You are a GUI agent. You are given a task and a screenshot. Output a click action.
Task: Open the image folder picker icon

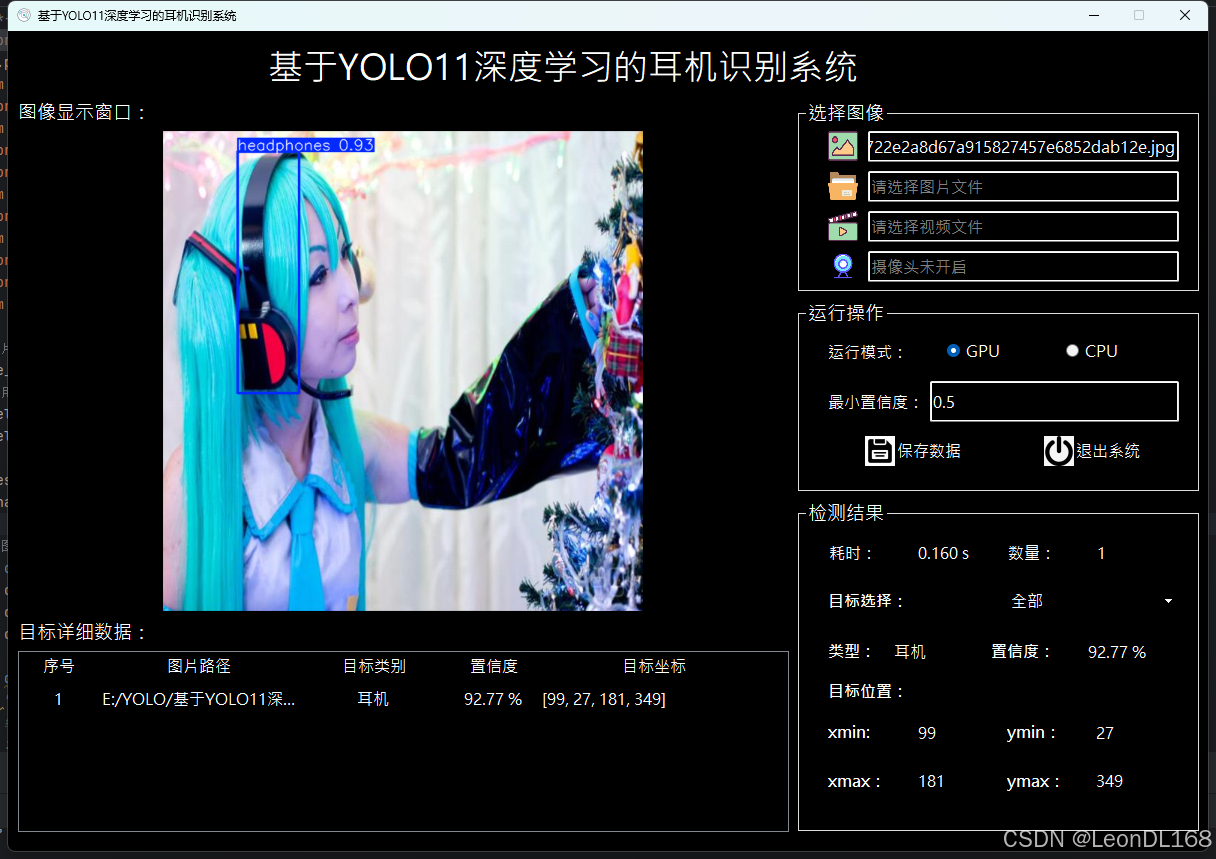point(843,186)
